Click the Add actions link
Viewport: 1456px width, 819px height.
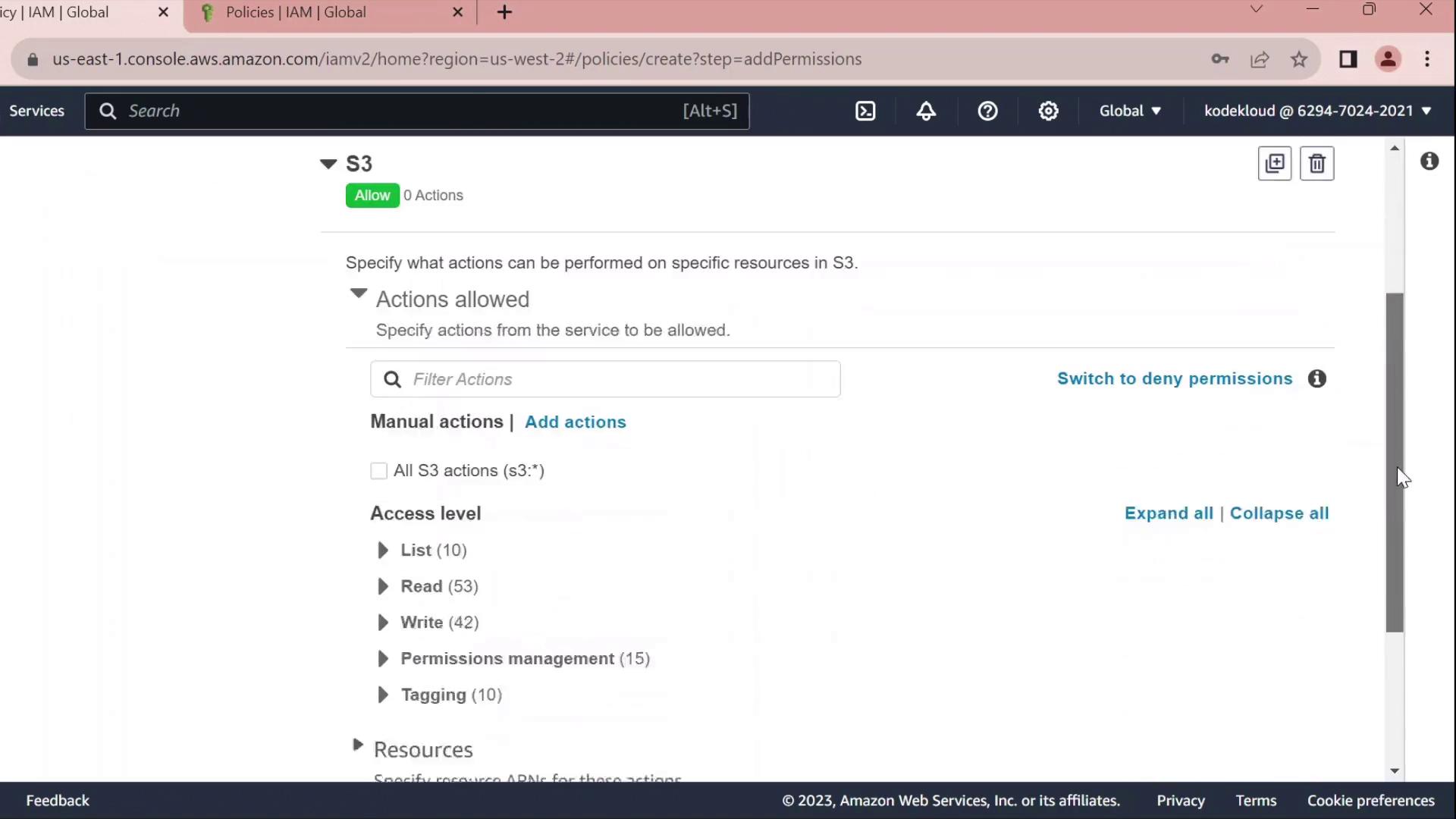pos(575,422)
